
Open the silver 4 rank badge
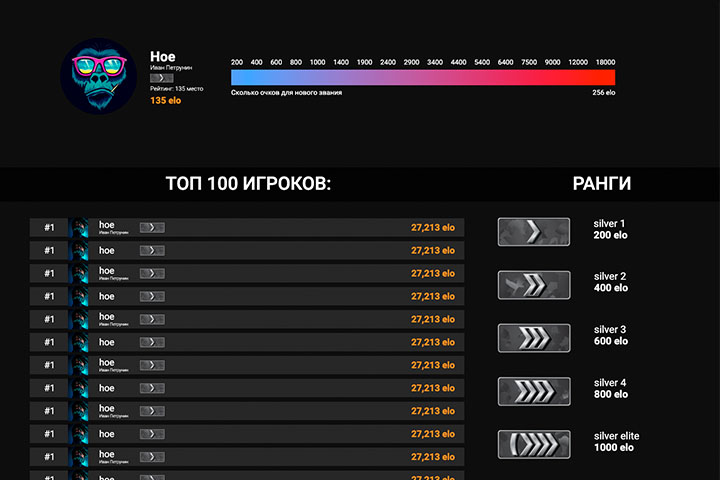coord(534,391)
